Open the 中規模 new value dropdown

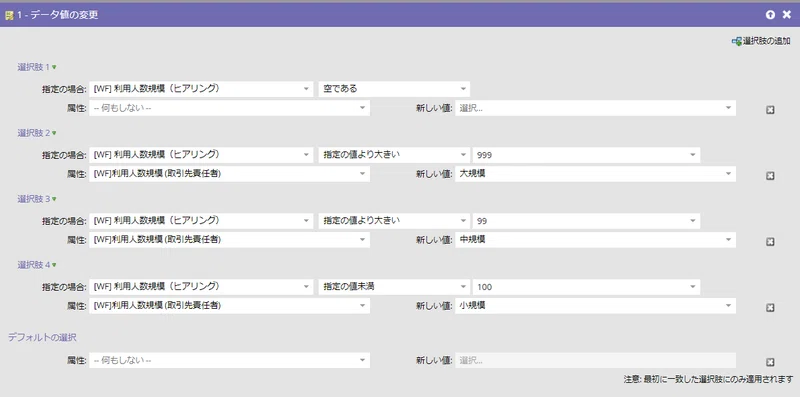click(x=595, y=239)
